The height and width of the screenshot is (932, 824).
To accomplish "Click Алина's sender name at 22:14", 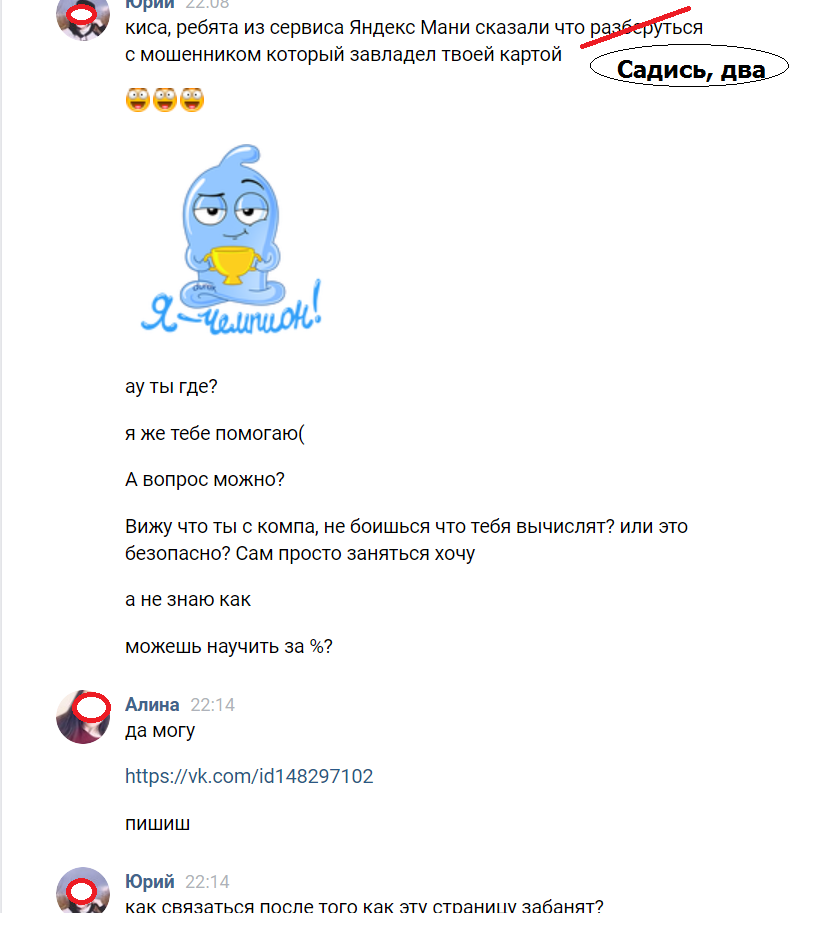I will click(x=152, y=704).
